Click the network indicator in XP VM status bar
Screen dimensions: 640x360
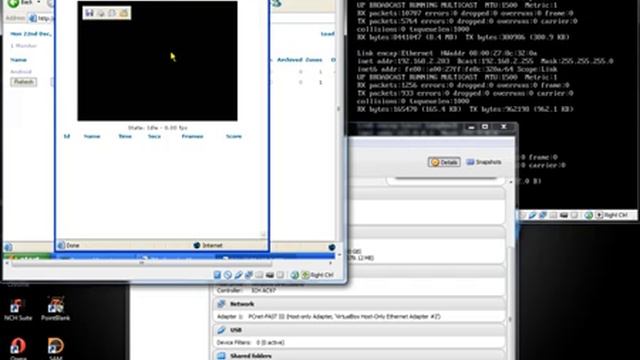(249, 275)
